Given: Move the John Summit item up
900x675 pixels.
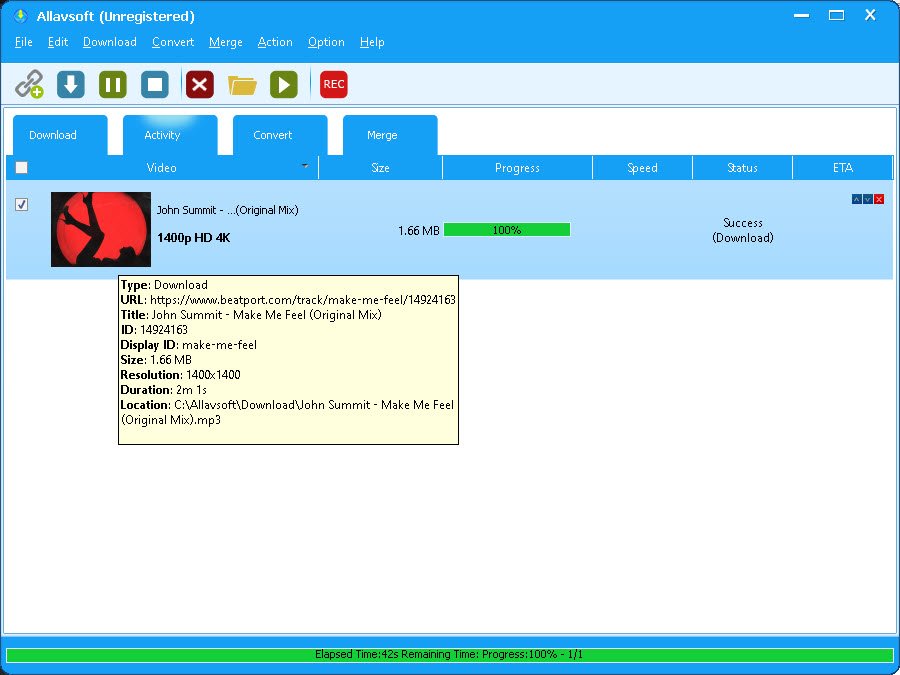Looking at the screenshot, I should 856,199.
